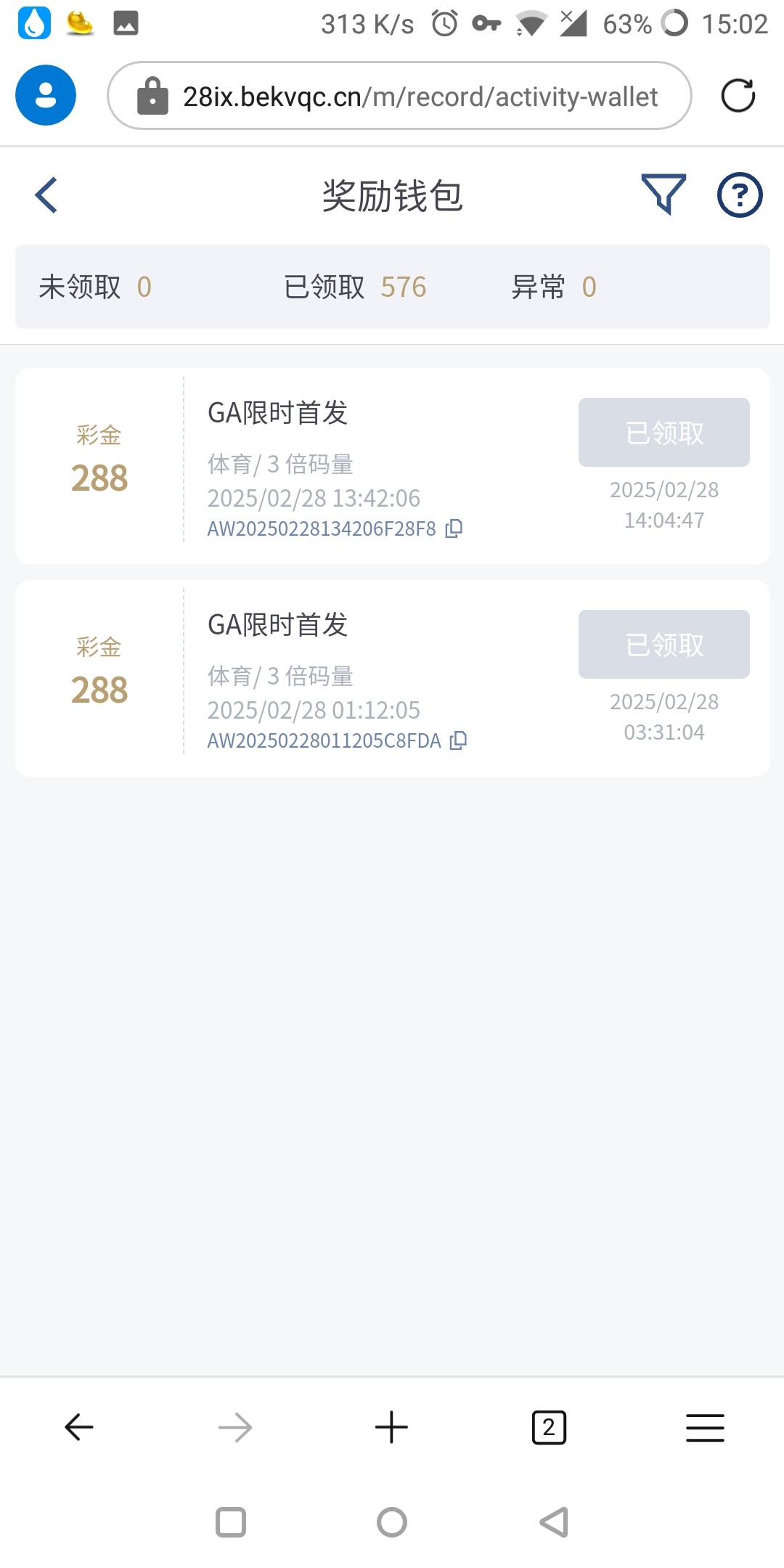Reload the page with the refresh icon
This screenshot has width=784, height=1568.
(738, 96)
